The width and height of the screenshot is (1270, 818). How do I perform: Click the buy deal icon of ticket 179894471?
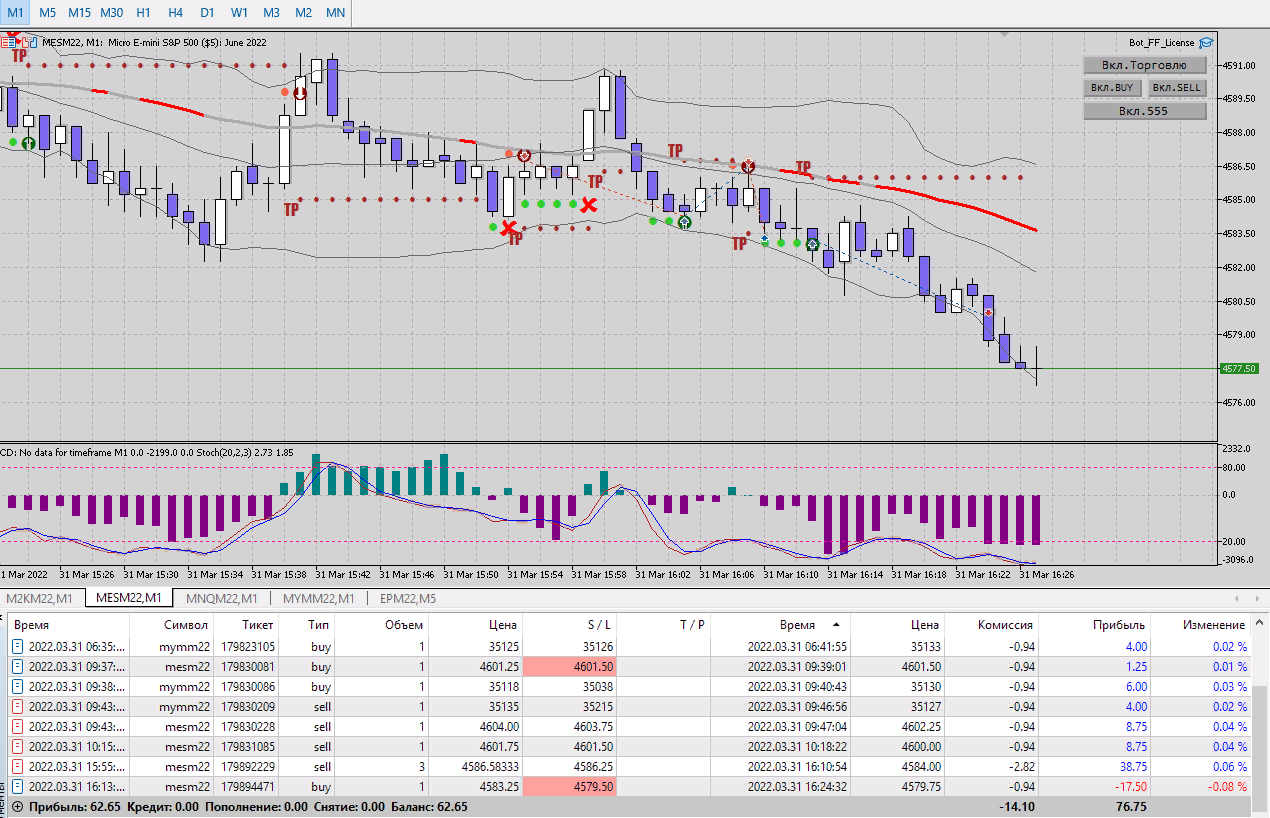pyautogui.click(x=18, y=787)
